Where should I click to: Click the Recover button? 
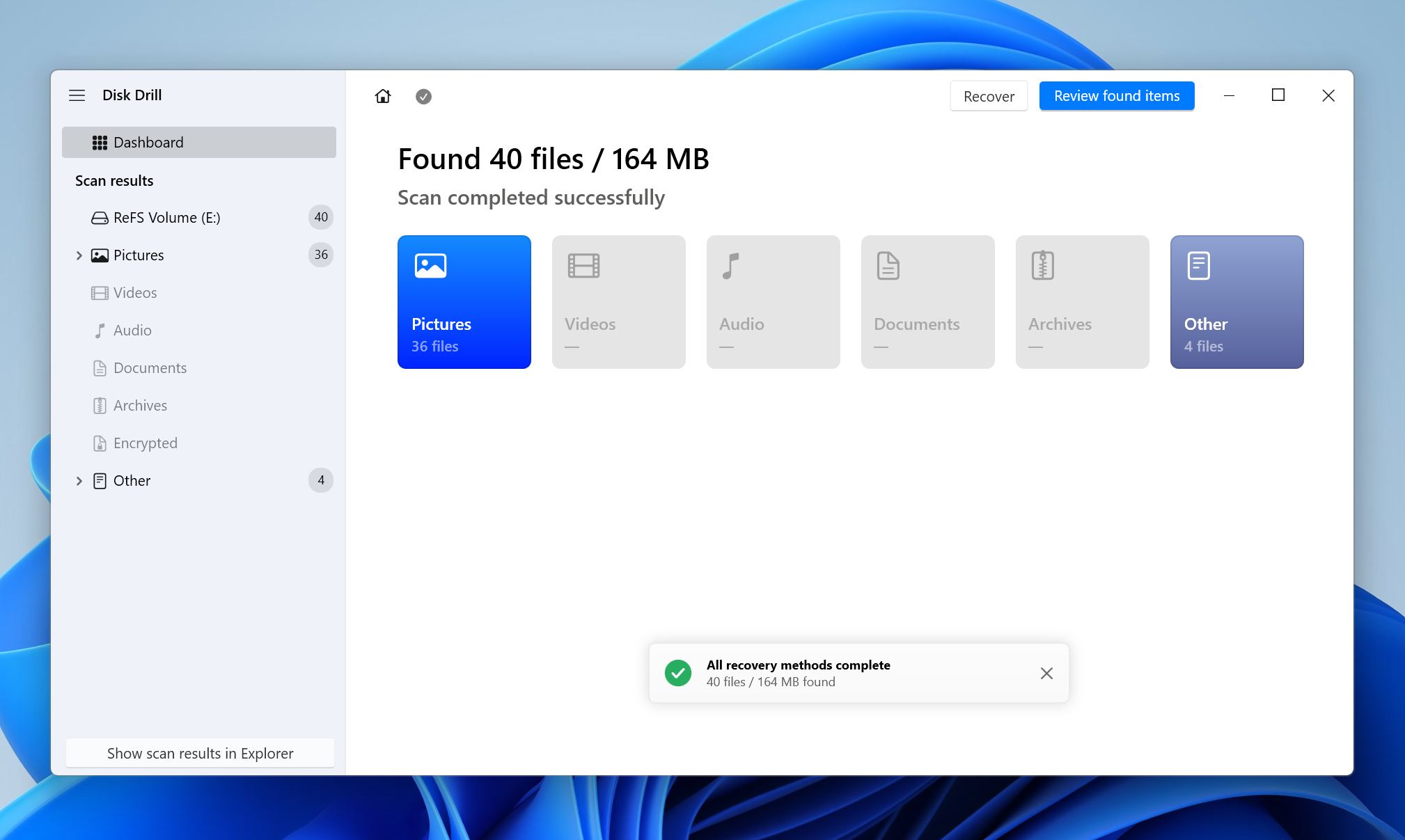[989, 96]
